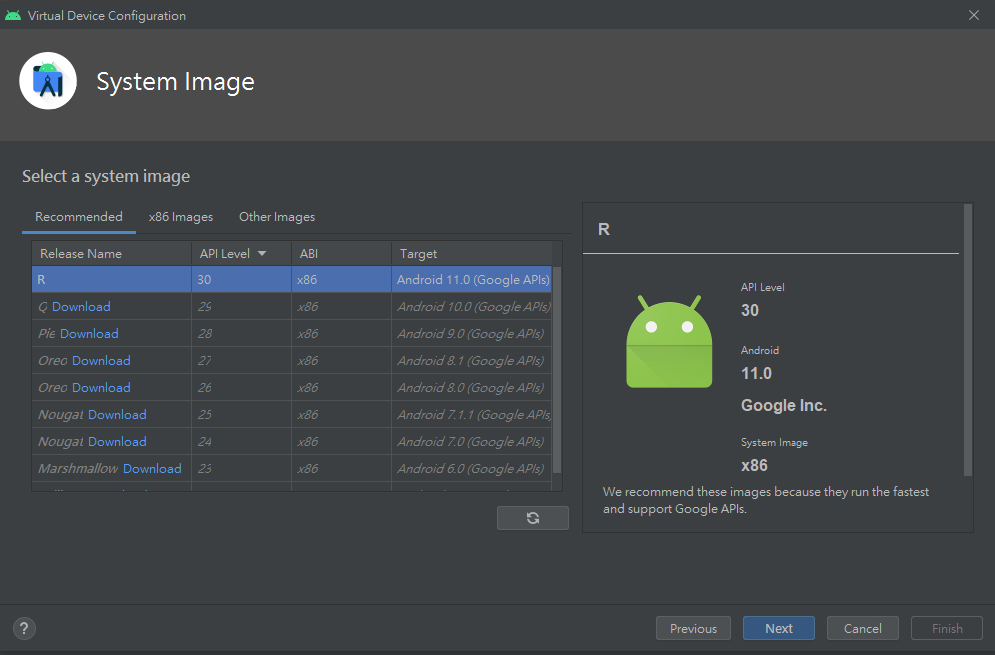Select Android 7.1.1 (Google APIs) target cell
995x655 pixels.
473,414
